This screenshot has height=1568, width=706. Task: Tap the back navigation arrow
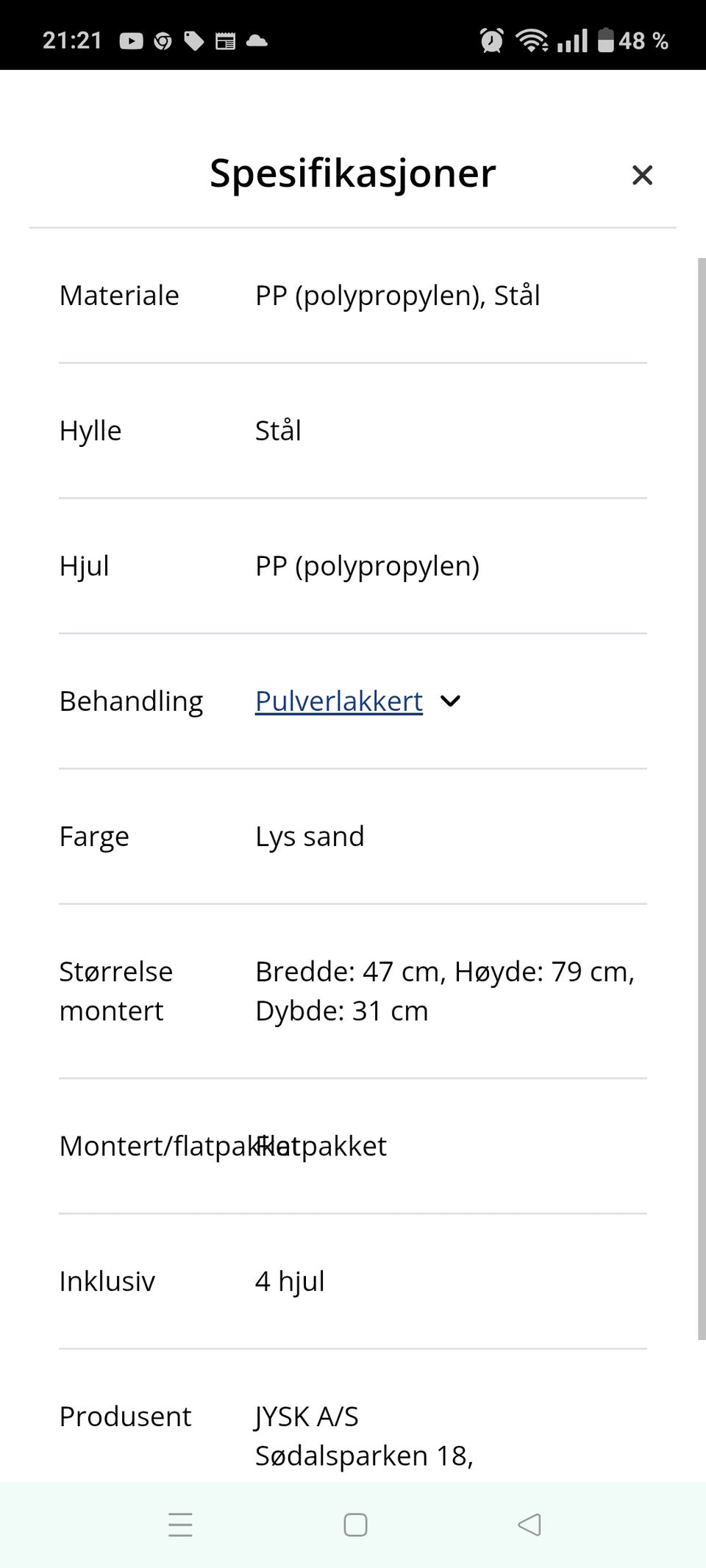coord(529,1525)
